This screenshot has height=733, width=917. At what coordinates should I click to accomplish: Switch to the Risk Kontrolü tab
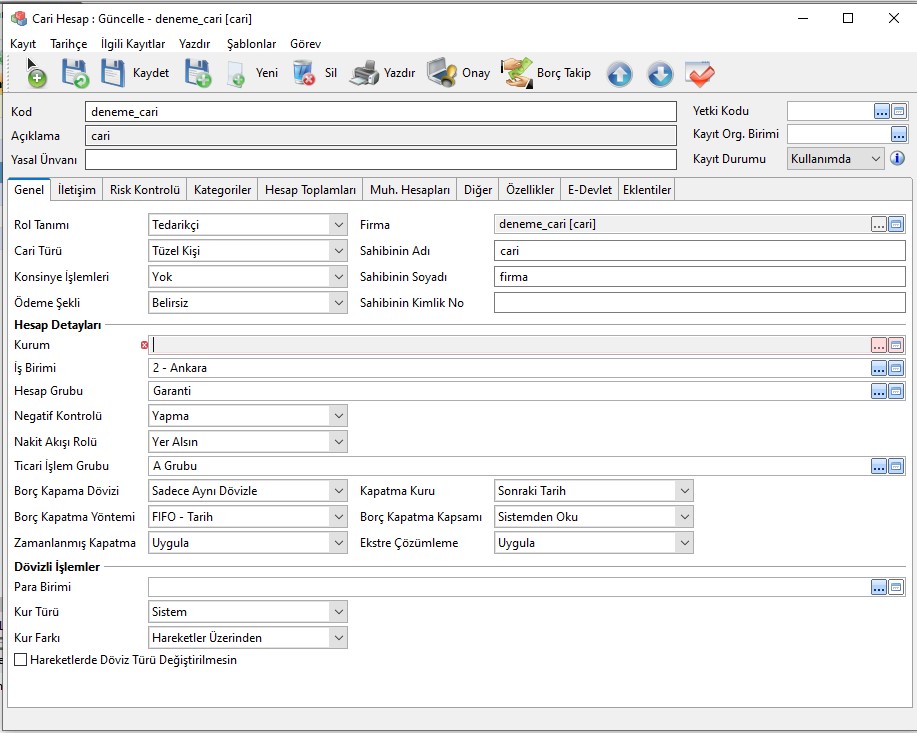tap(145, 190)
